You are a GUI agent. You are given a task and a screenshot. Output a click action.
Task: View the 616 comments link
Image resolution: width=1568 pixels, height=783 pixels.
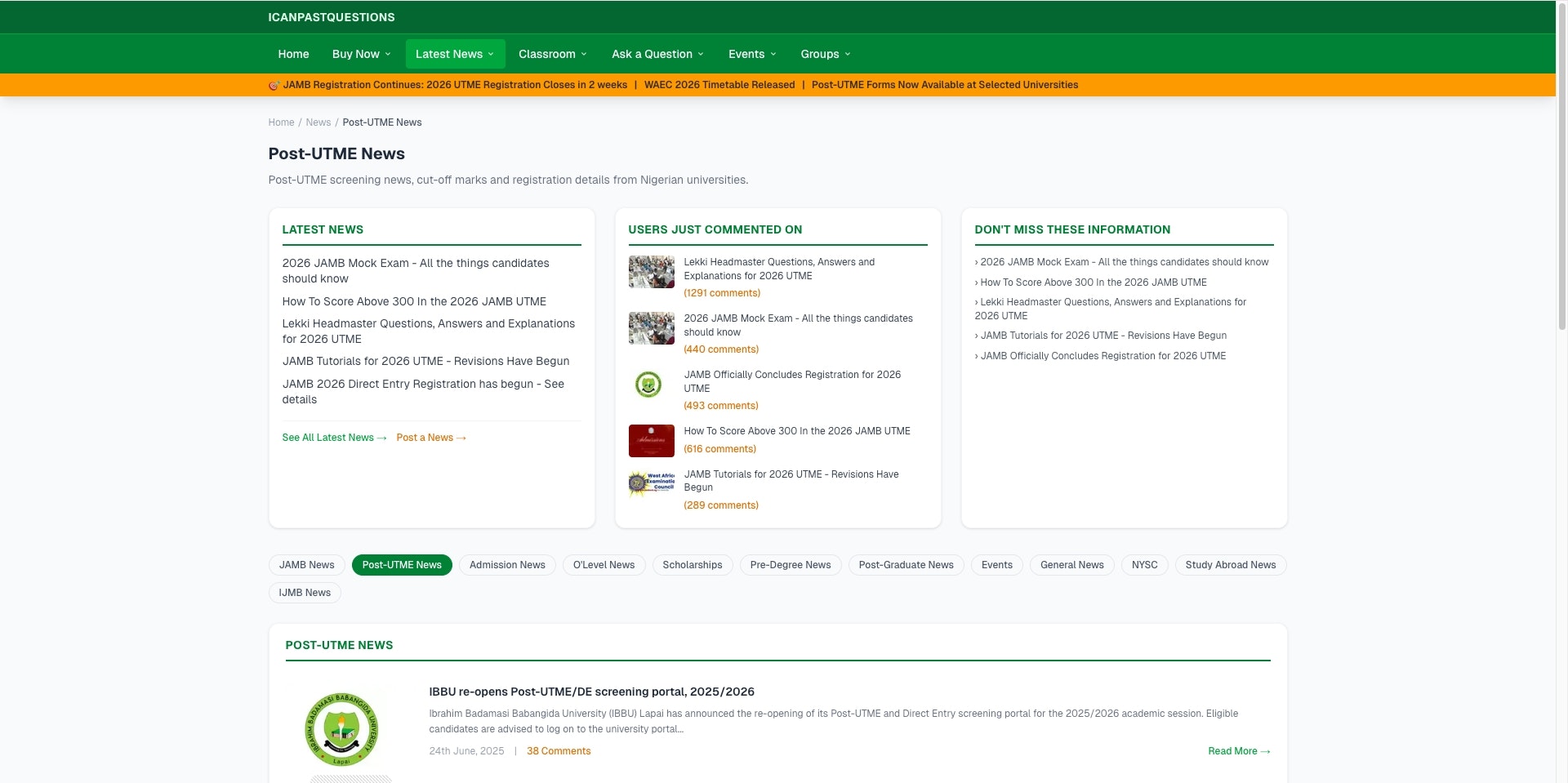719,449
